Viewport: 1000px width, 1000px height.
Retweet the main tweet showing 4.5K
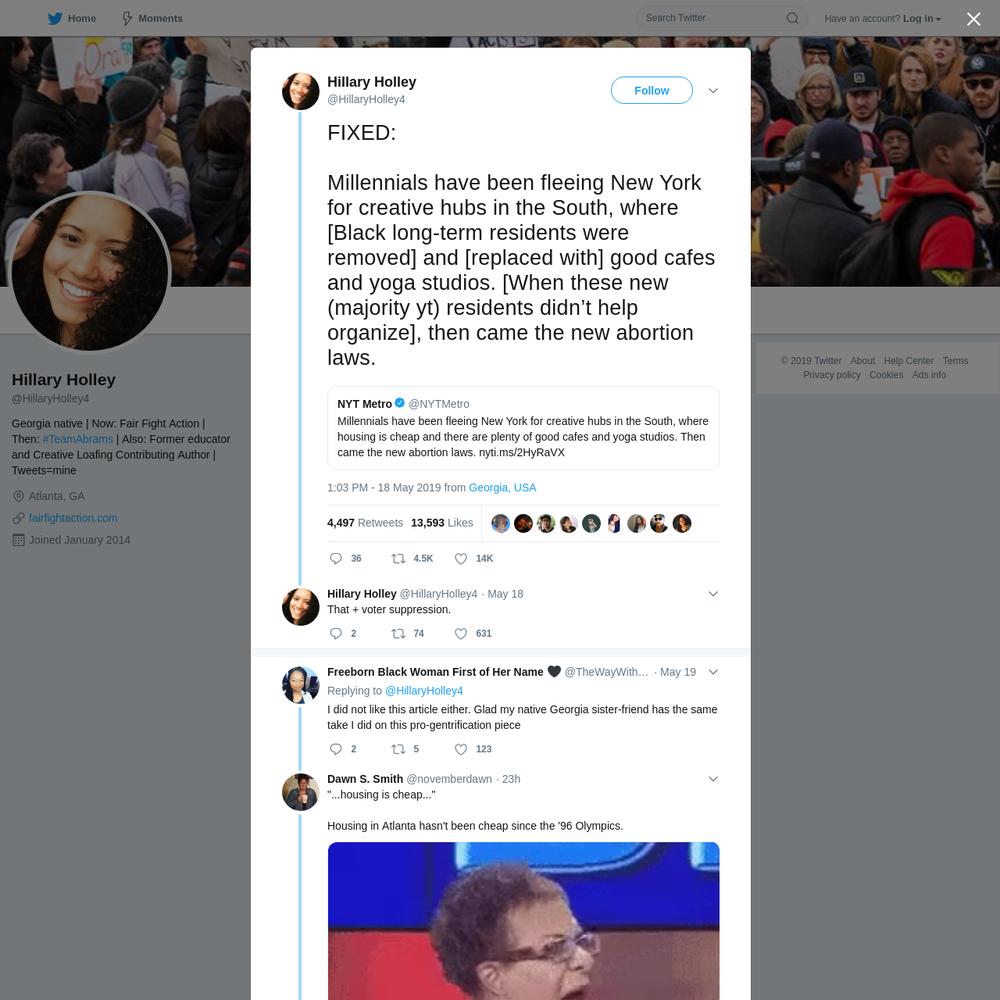point(398,559)
